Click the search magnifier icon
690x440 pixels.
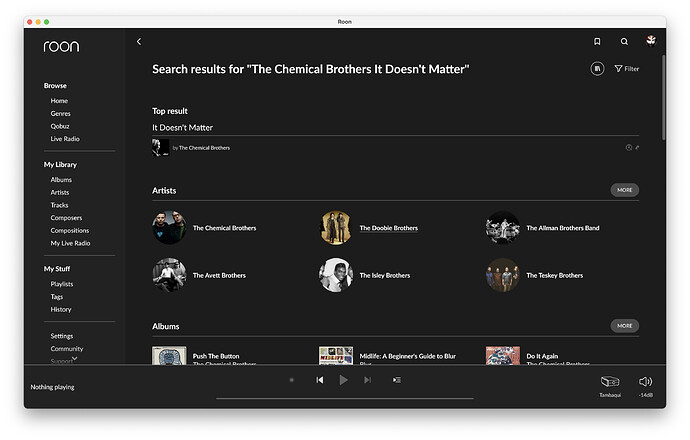point(624,41)
